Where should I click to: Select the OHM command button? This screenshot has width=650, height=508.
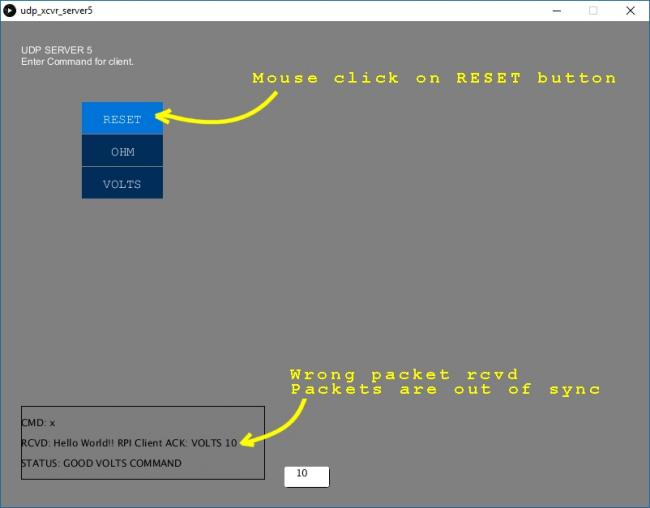click(x=122, y=151)
